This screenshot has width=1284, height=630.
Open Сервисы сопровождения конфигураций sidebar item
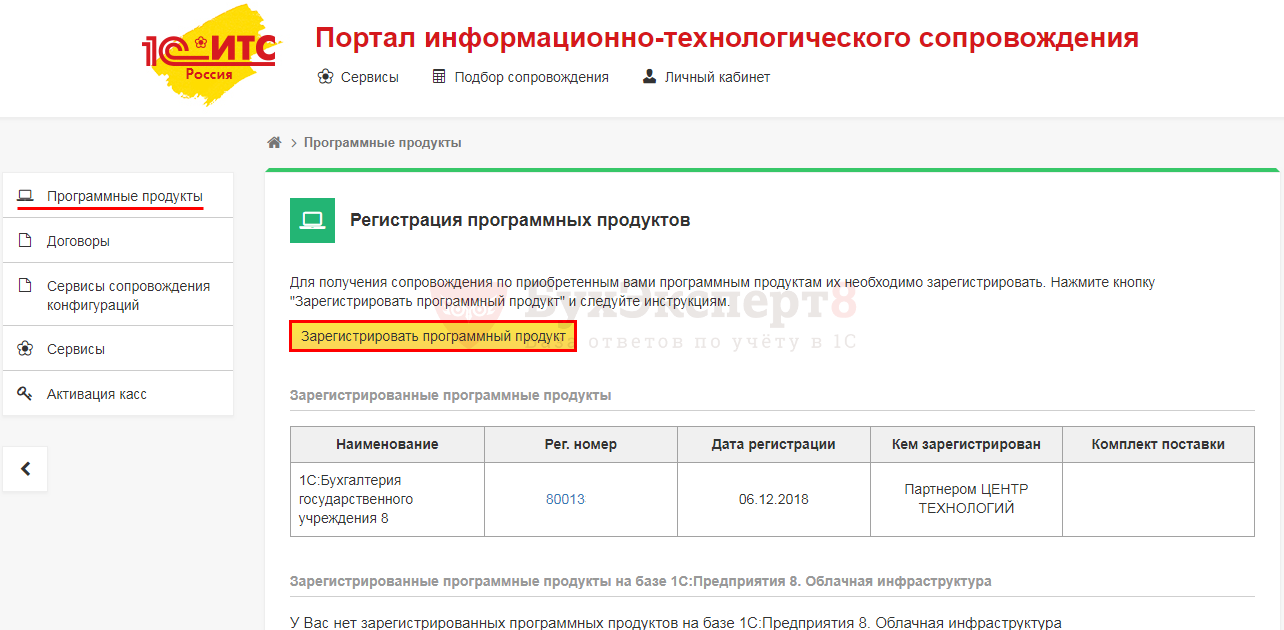128,295
